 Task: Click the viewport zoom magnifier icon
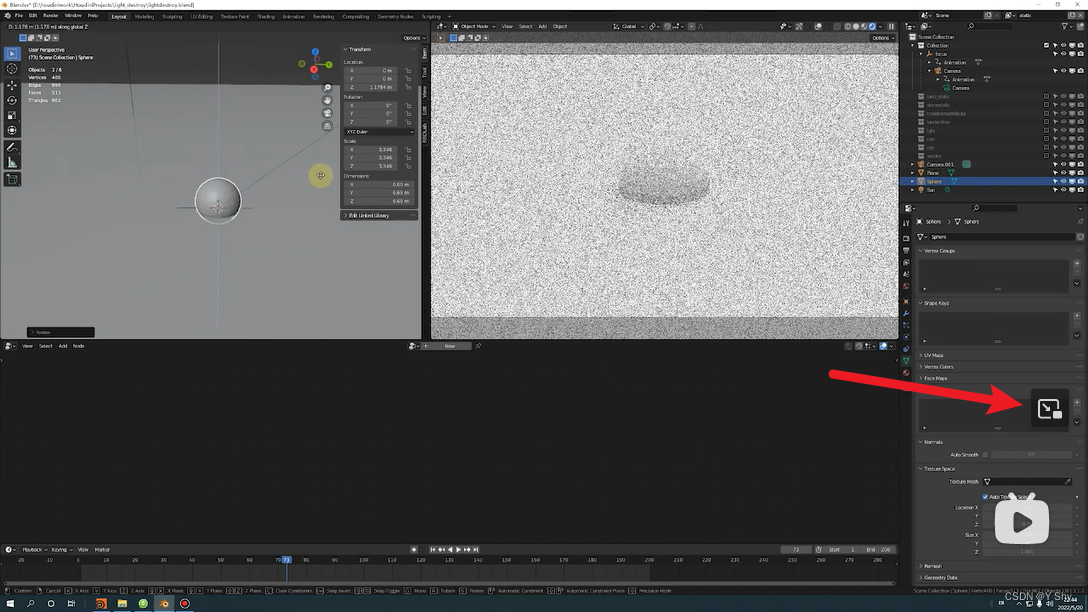coord(328,87)
